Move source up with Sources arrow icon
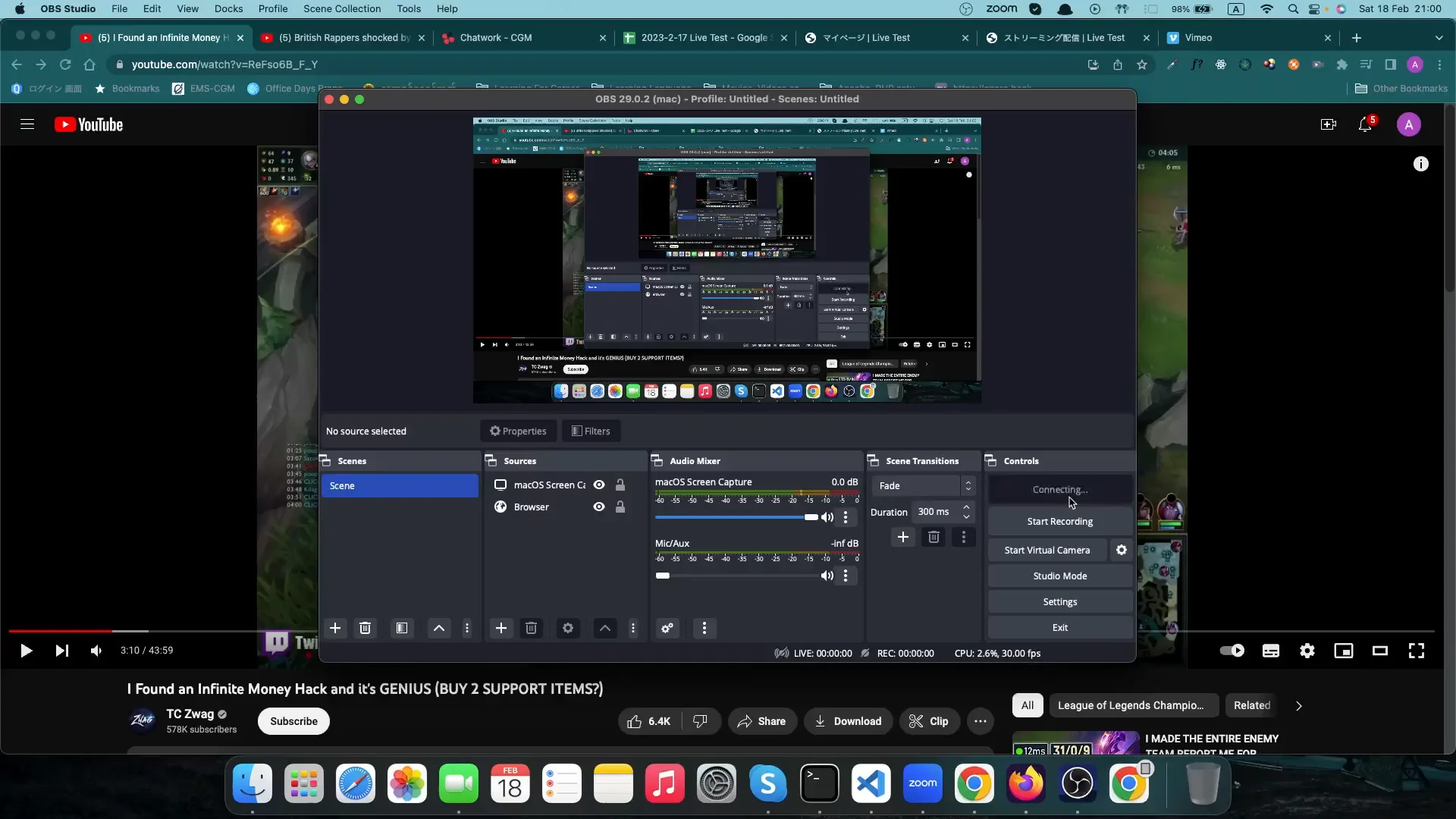Viewport: 1456px width, 819px height. [x=605, y=628]
